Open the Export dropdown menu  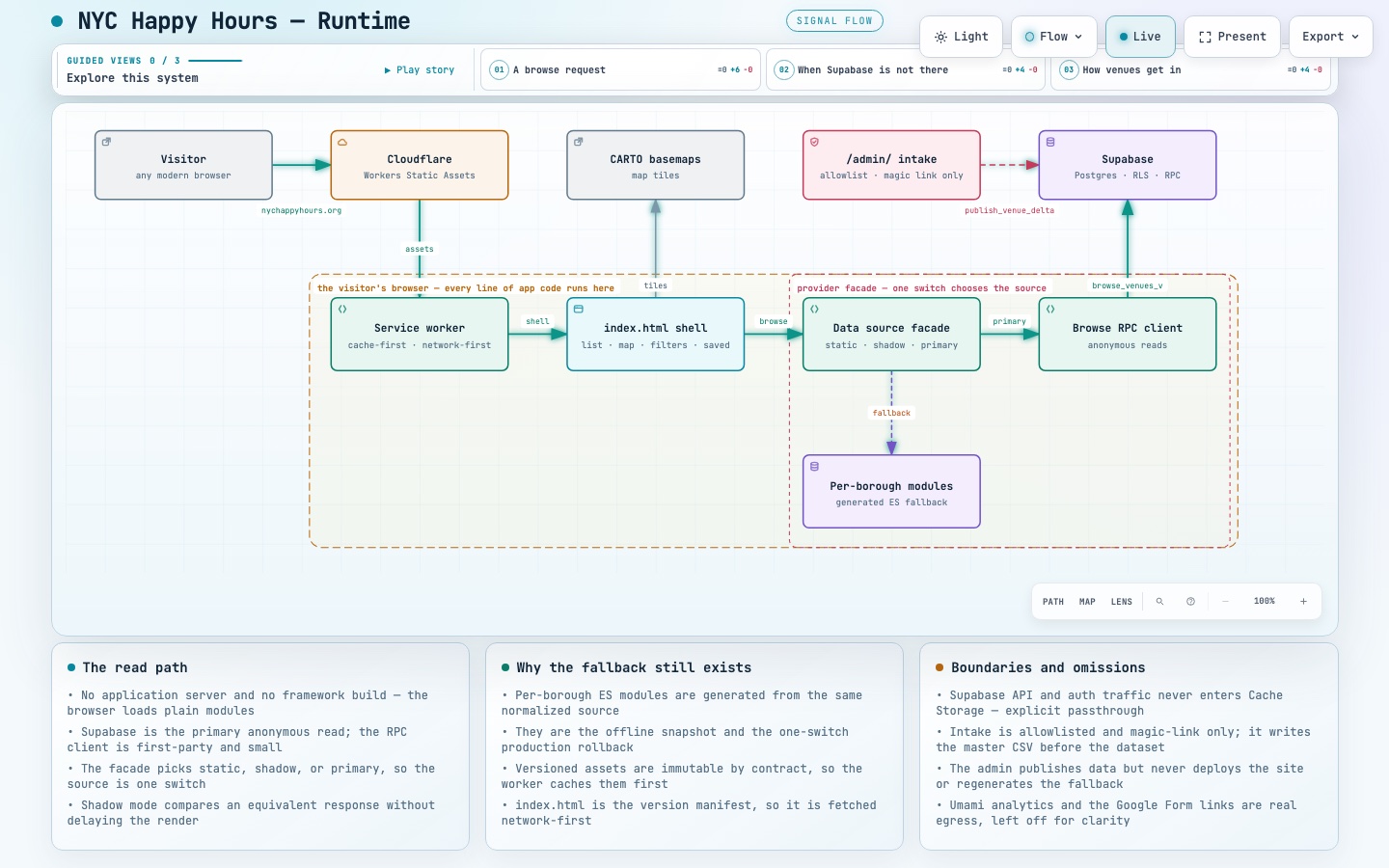point(1330,37)
